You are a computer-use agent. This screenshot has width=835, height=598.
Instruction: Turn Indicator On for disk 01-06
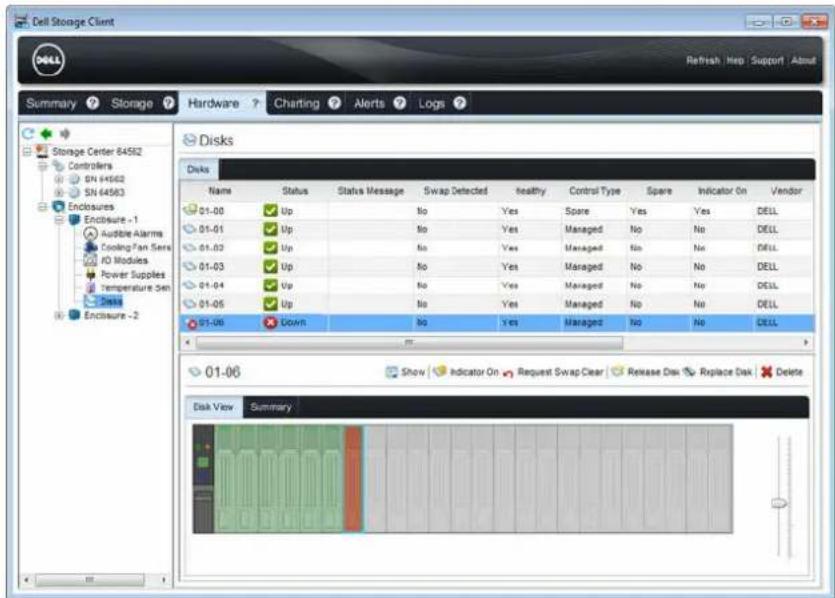pyautogui.click(x=466, y=372)
